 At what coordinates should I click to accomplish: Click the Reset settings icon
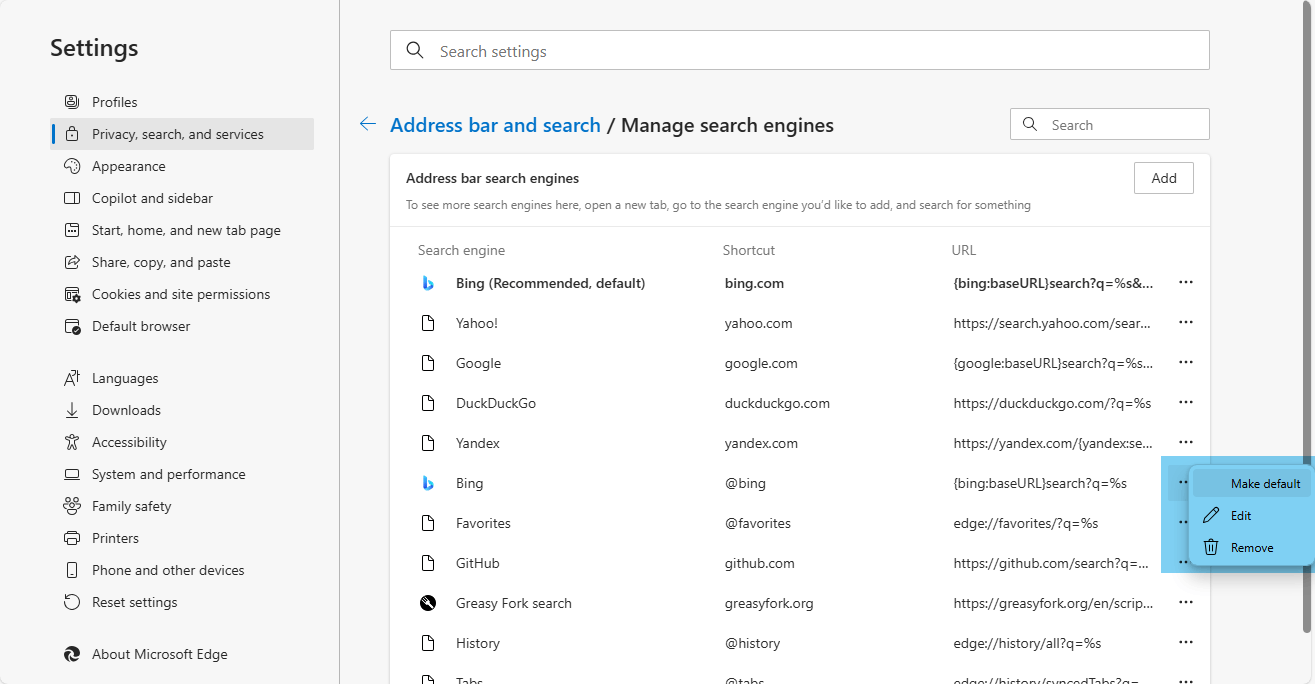point(71,602)
